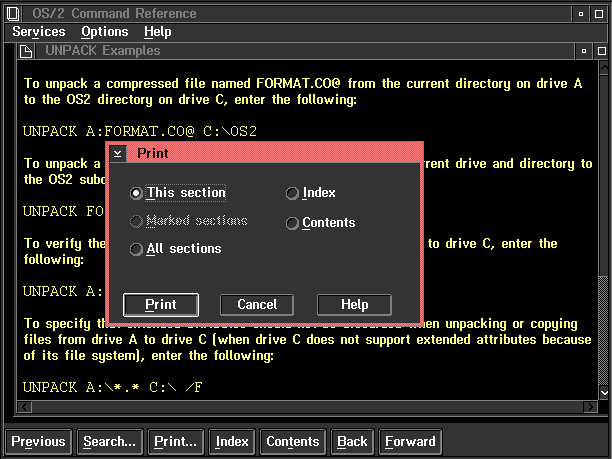Click Contents in the bottom button bar
This screenshot has height=459, width=612.
[293, 442]
